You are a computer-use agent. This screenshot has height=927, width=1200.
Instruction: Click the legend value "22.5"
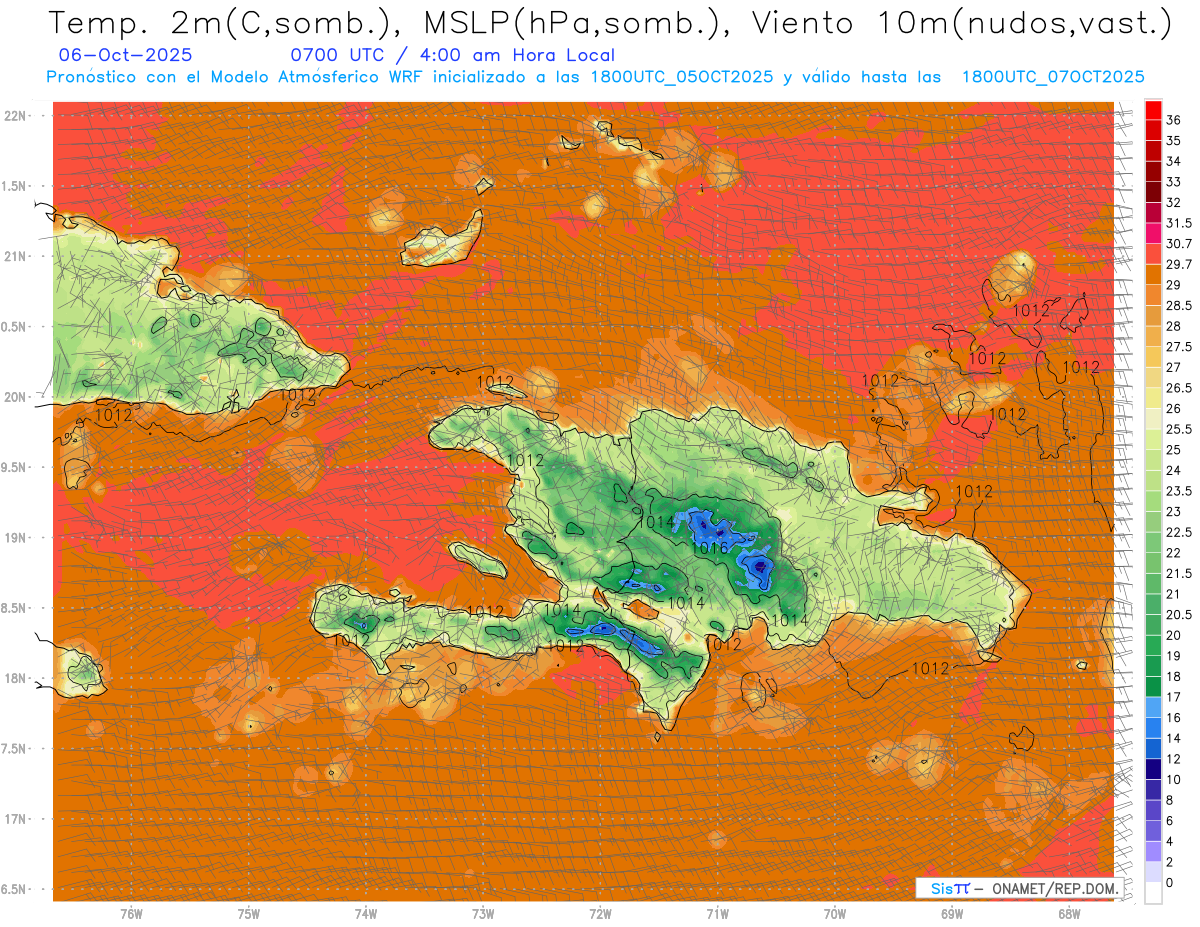[1180, 532]
